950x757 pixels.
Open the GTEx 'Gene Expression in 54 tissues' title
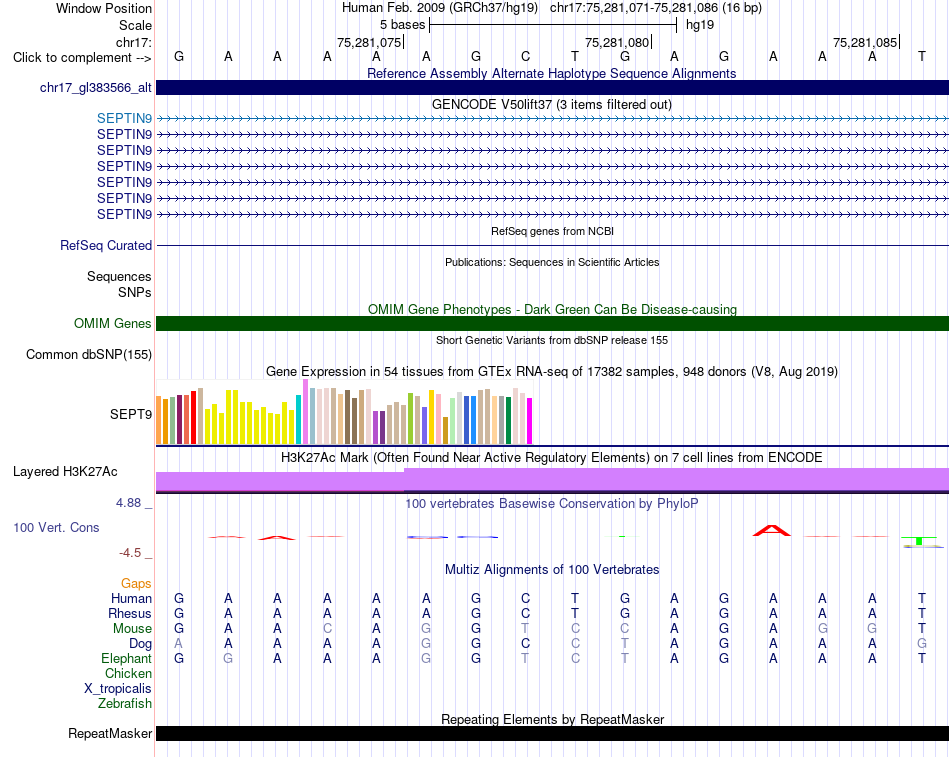552,372
